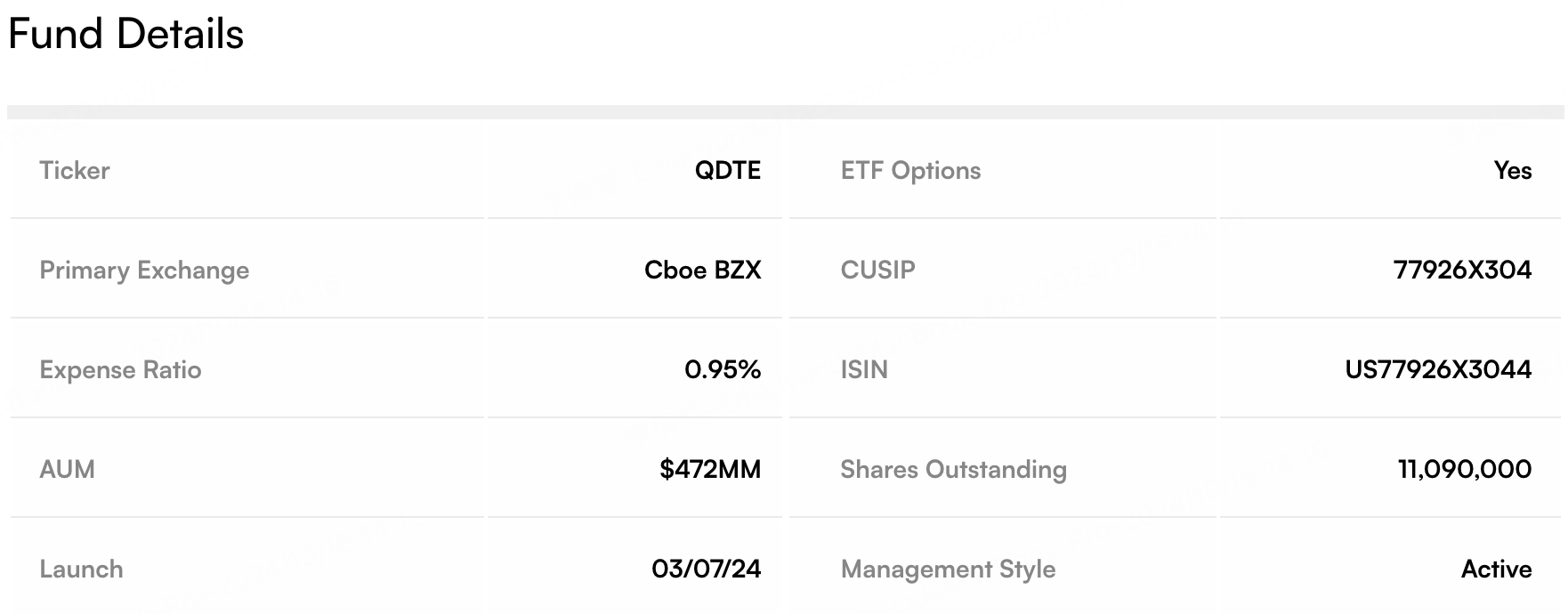Click the Primary Exchange label

click(x=144, y=271)
